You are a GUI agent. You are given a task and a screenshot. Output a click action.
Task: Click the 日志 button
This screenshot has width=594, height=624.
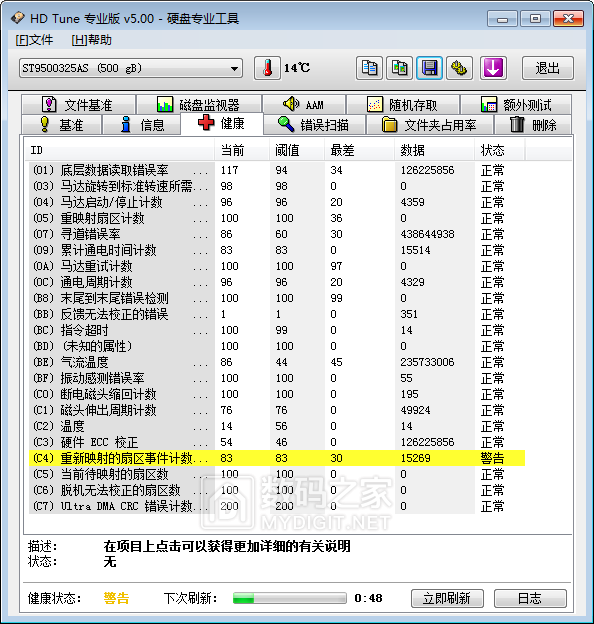pyautogui.click(x=530, y=598)
